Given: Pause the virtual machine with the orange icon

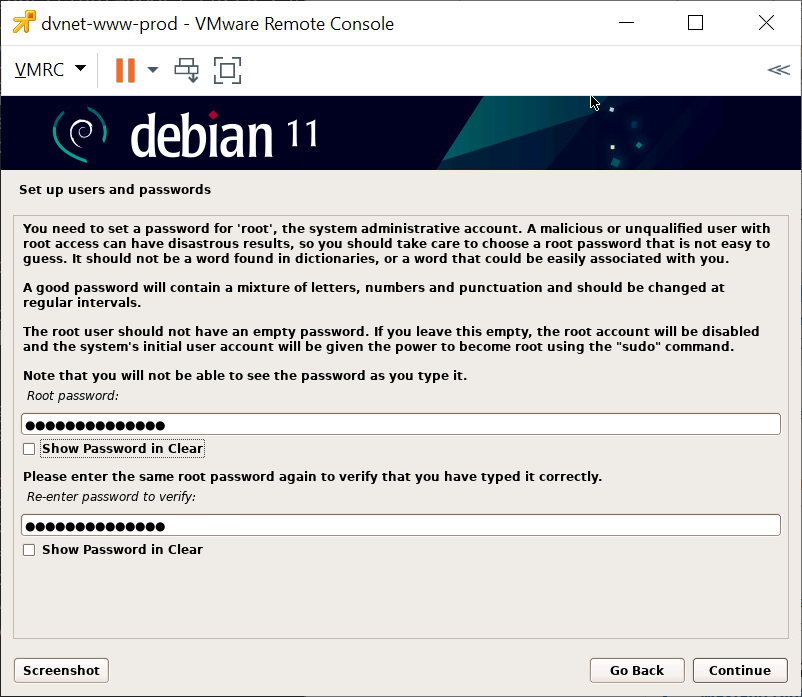Looking at the screenshot, I should [x=125, y=70].
